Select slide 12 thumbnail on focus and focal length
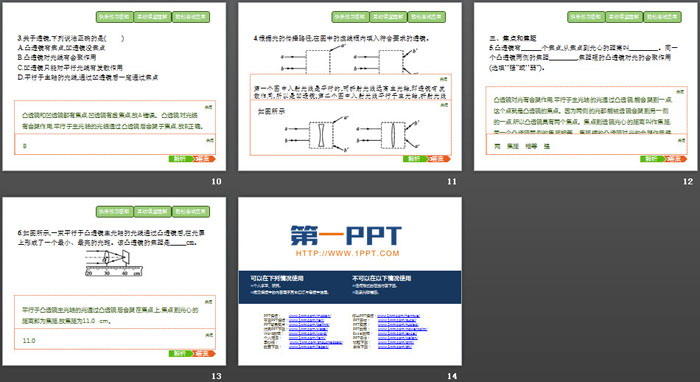This screenshot has width=700, height=382. pyautogui.click(x=585, y=87)
